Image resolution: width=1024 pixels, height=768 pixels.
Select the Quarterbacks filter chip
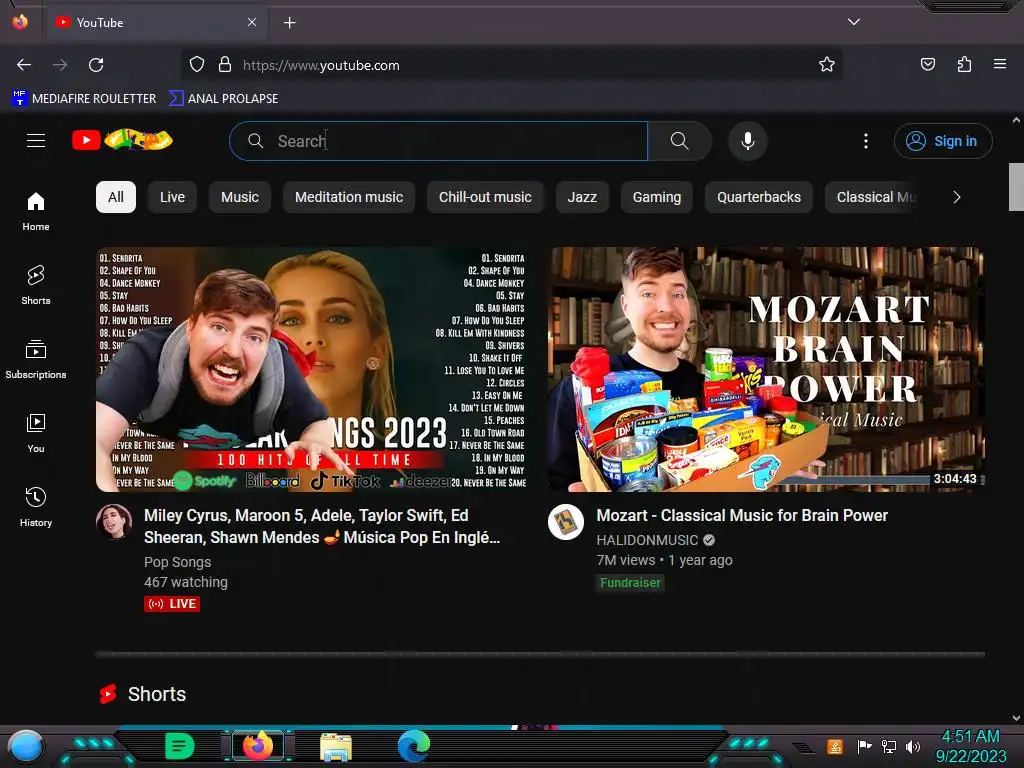point(759,197)
